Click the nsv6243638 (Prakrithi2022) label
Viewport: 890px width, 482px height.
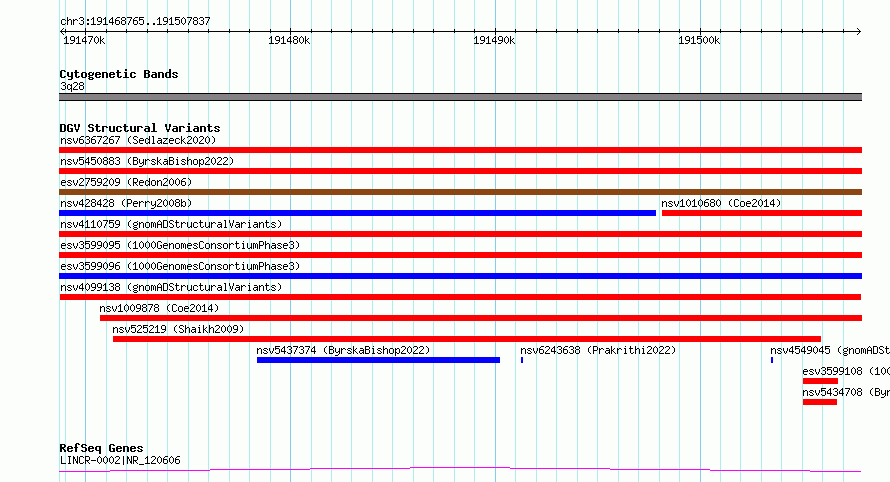click(x=598, y=350)
